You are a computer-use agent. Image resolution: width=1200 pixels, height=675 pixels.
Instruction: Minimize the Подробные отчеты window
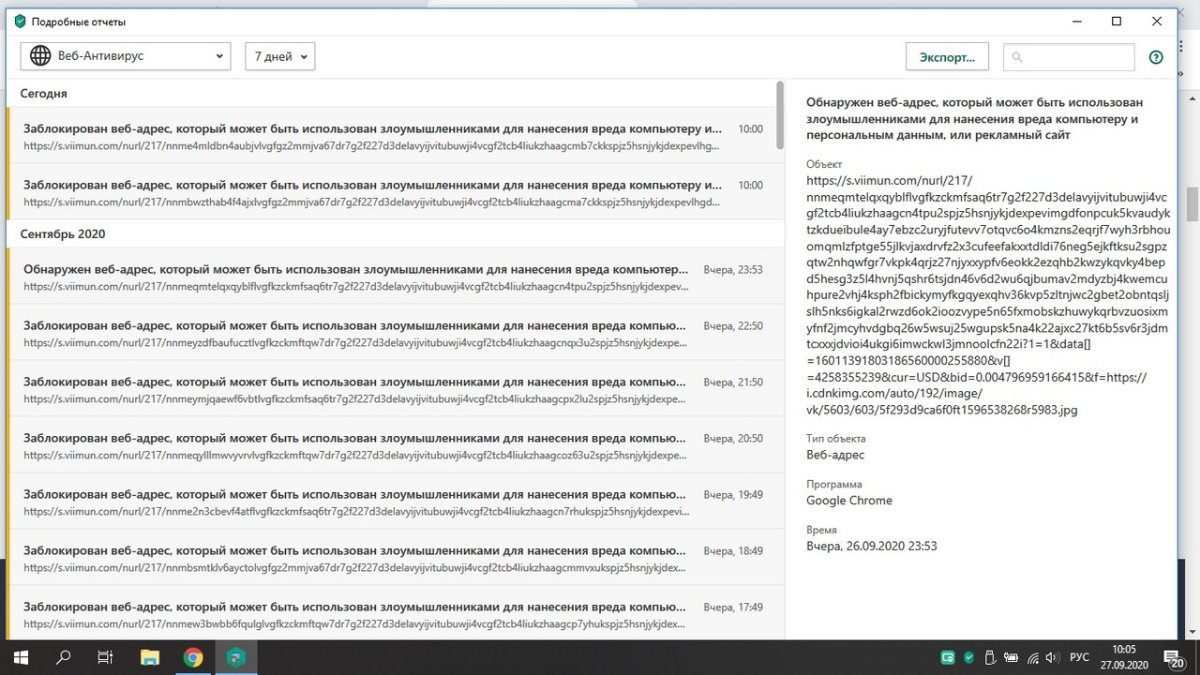(x=1077, y=21)
